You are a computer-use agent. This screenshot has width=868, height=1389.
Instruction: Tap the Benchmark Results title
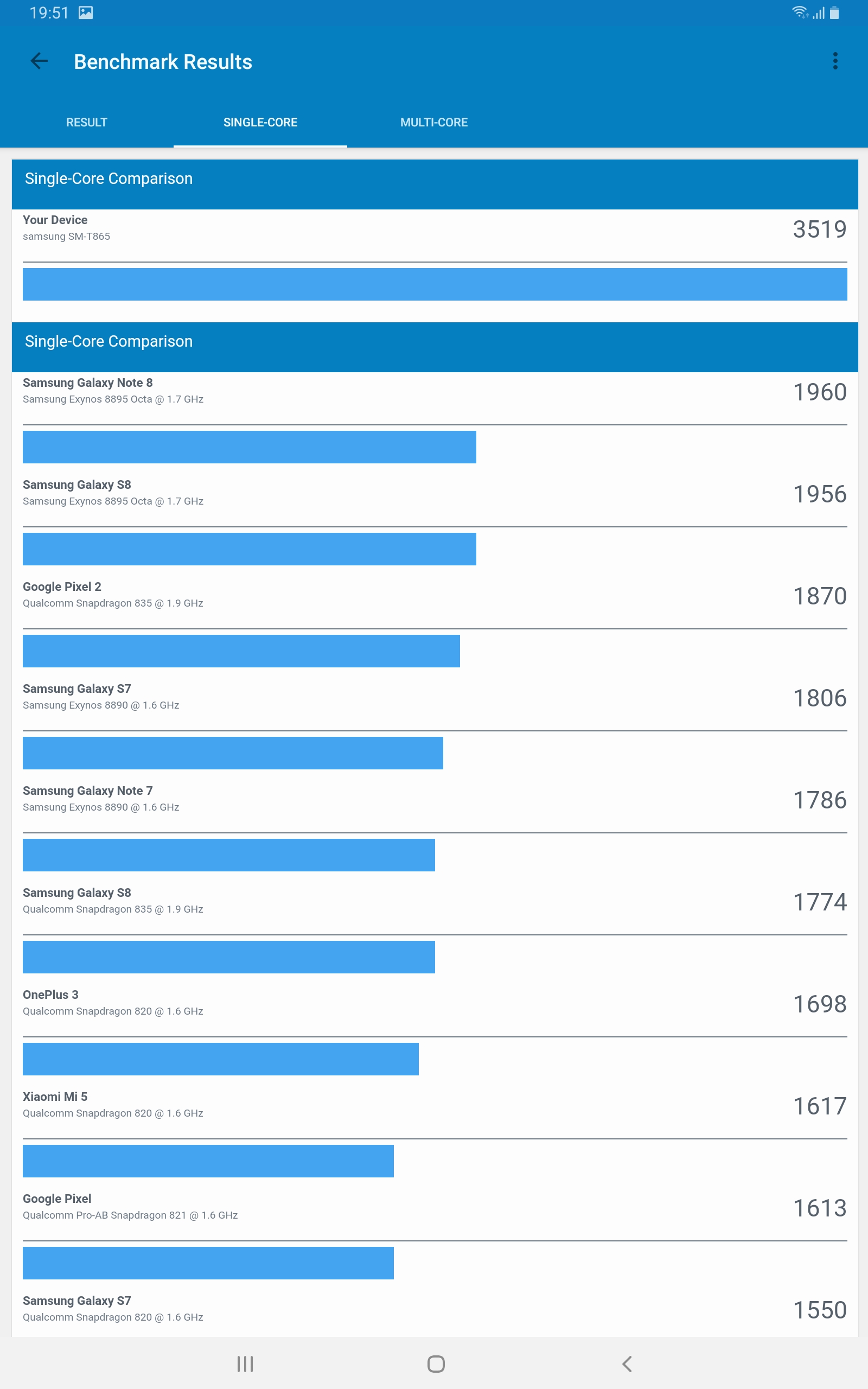pos(163,62)
